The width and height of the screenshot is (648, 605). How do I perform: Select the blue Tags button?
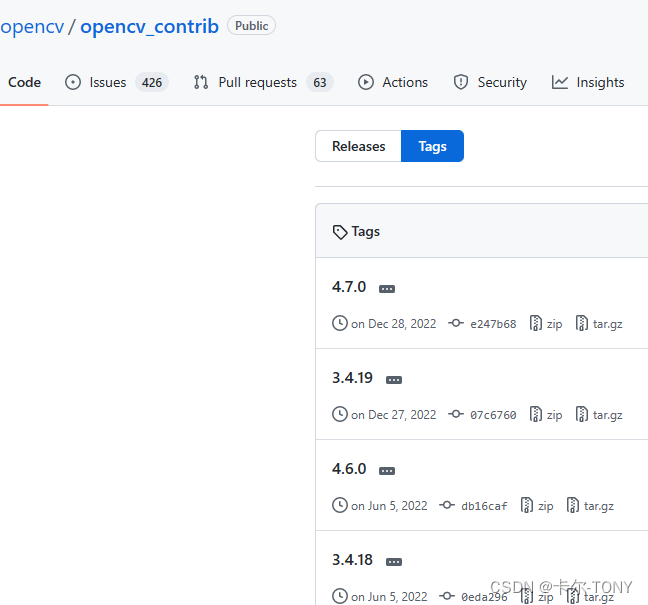click(432, 146)
